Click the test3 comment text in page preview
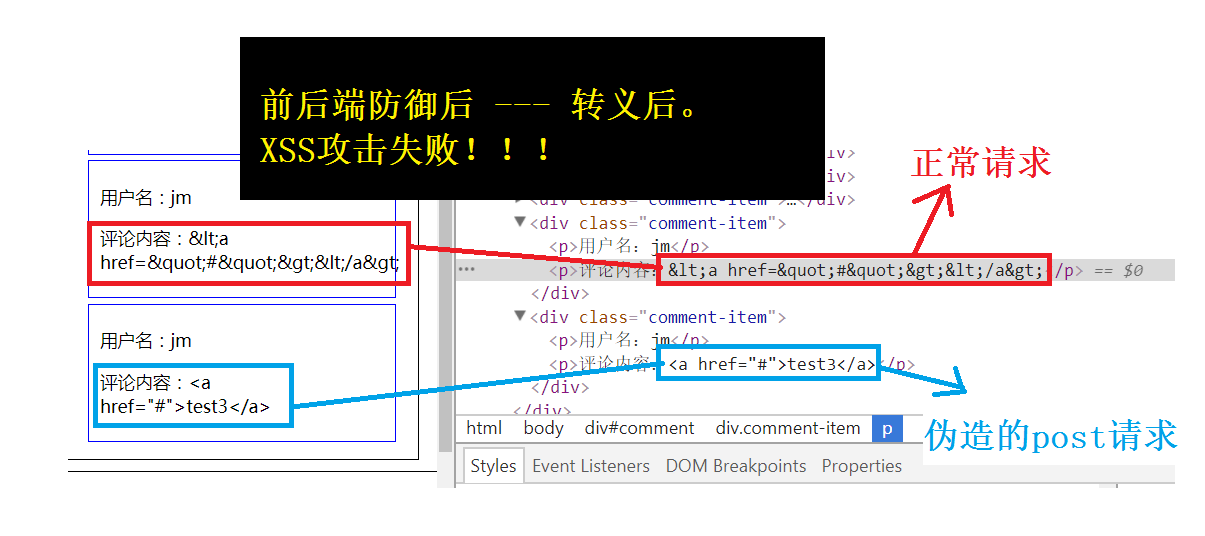The width and height of the screenshot is (1205, 536). tap(192, 395)
